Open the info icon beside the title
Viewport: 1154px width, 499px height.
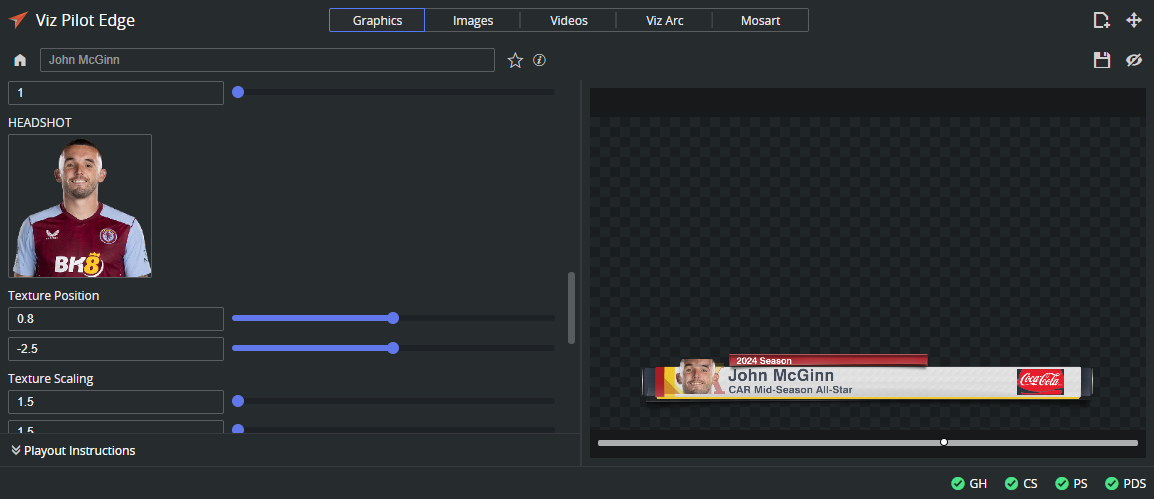(x=540, y=61)
